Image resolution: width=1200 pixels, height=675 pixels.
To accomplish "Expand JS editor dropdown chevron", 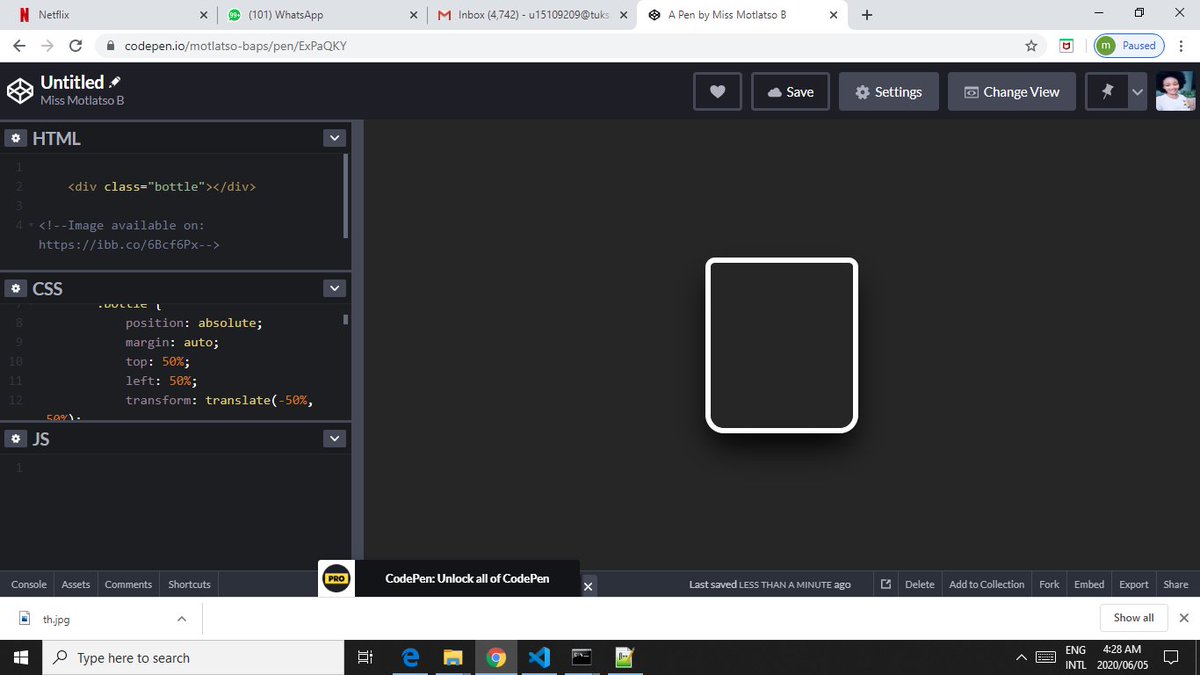I will (x=335, y=438).
